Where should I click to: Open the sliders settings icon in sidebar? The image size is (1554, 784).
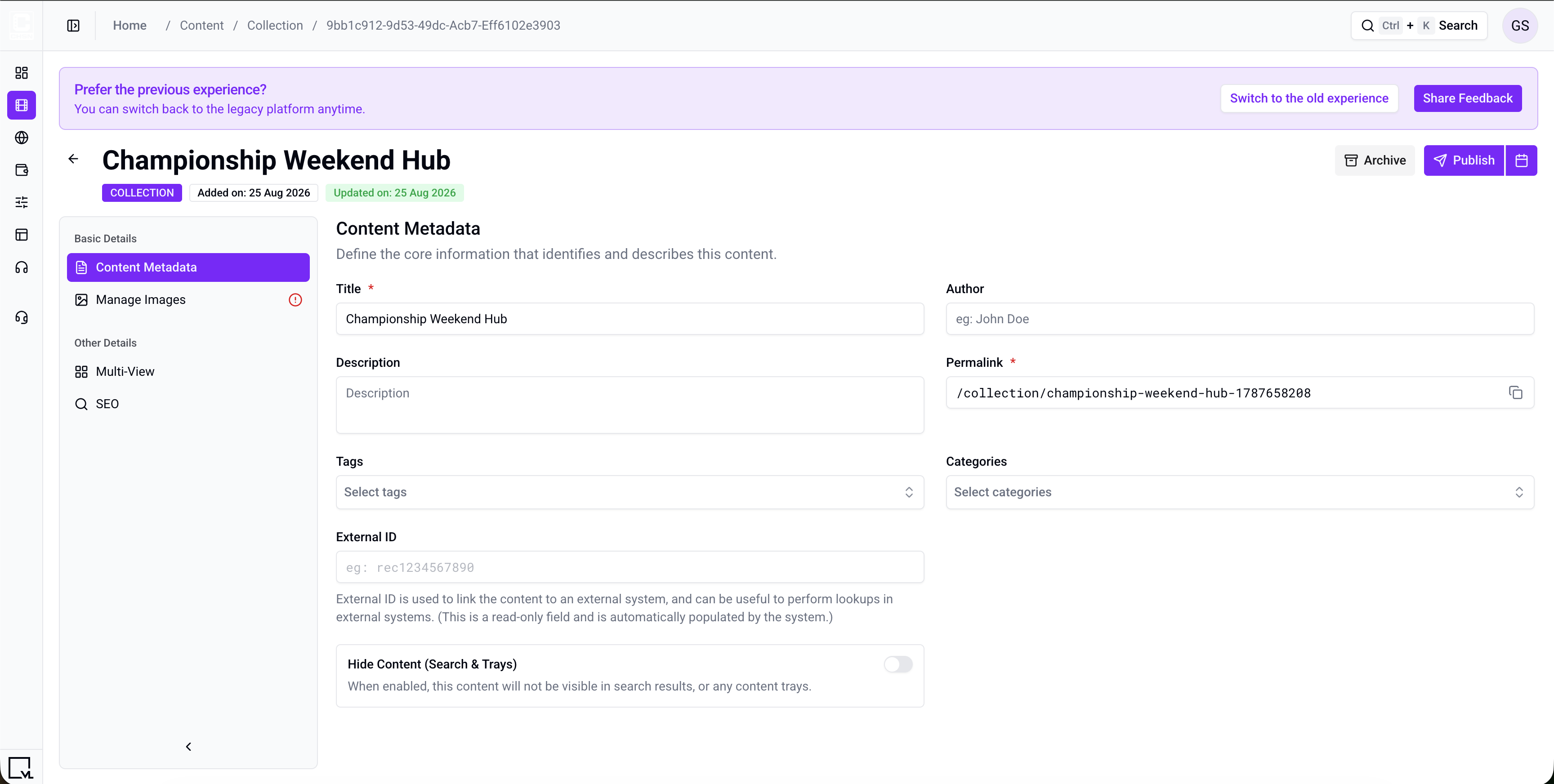pos(22,203)
